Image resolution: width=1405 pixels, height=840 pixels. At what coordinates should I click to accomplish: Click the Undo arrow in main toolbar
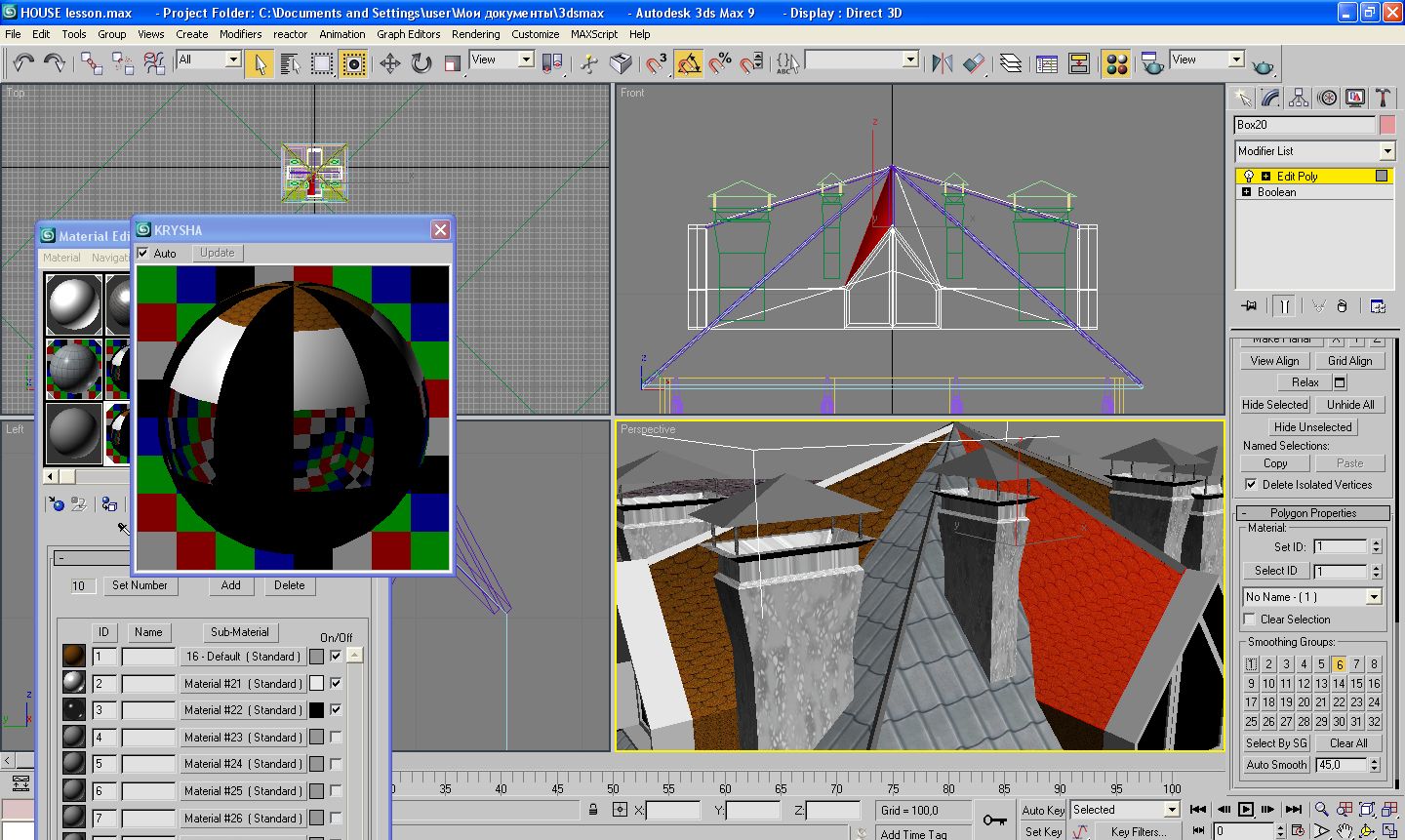pos(22,63)
